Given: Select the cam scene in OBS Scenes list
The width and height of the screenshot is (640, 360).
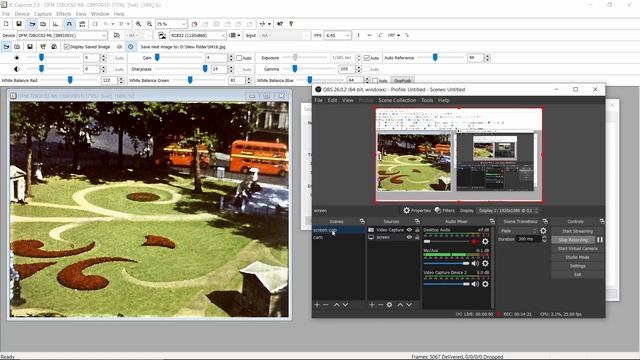Looking at the screenshot, I should (338, 238).
